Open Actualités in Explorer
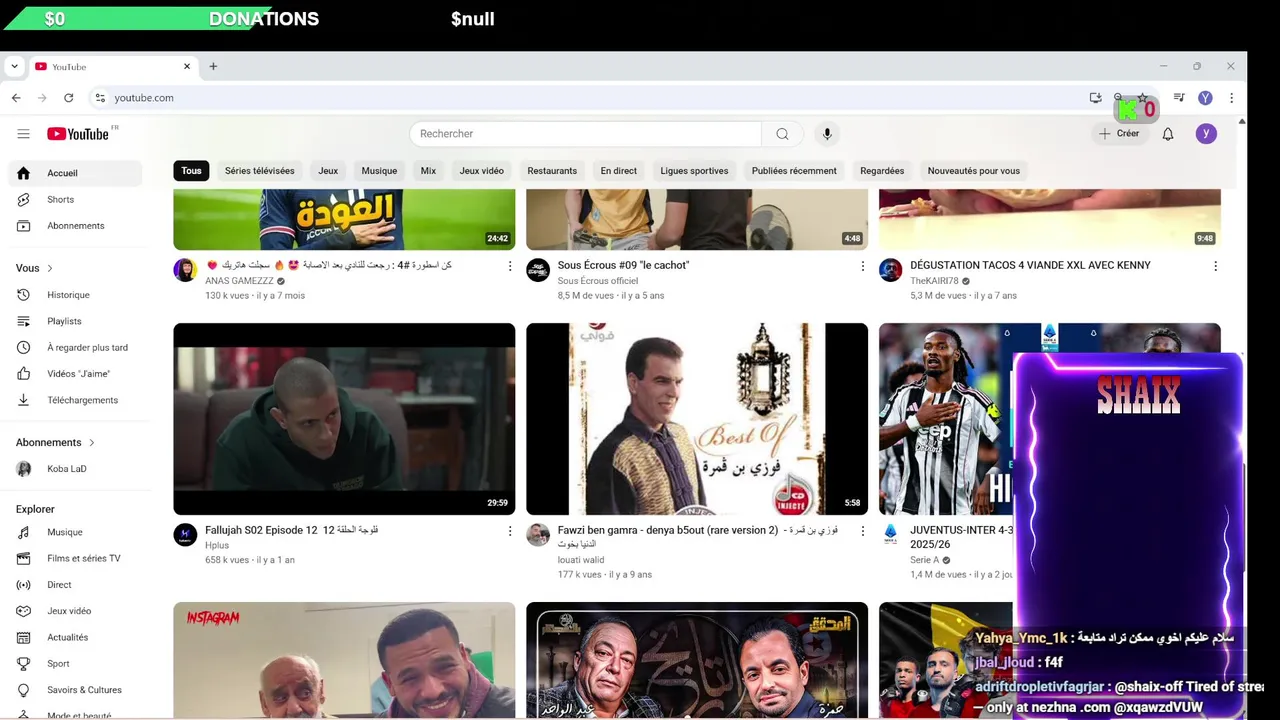Viewport: 1280px width, 720px height. pyautogui.click(x=76, y=637)
